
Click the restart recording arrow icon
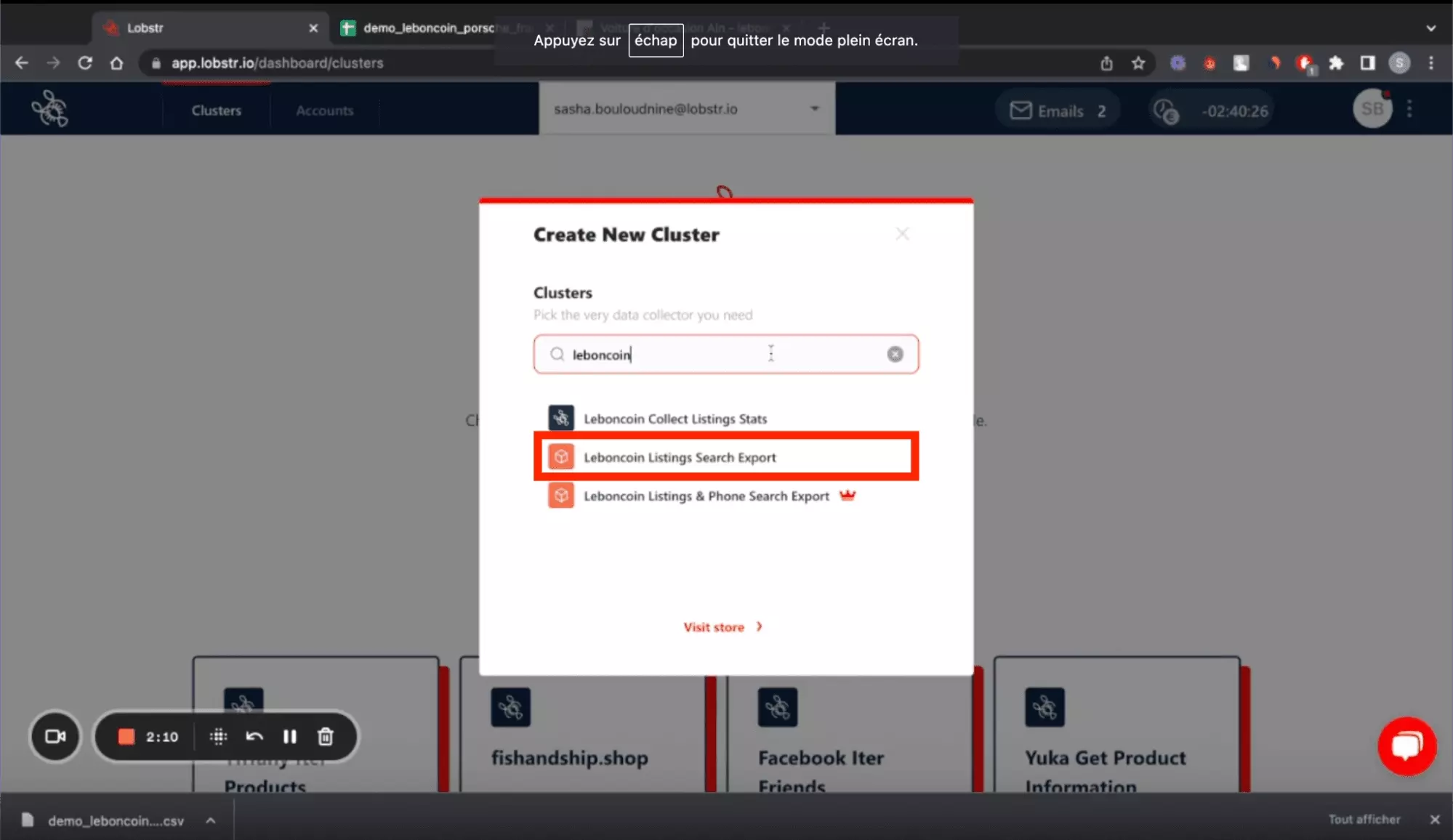[x=254, y=737]
